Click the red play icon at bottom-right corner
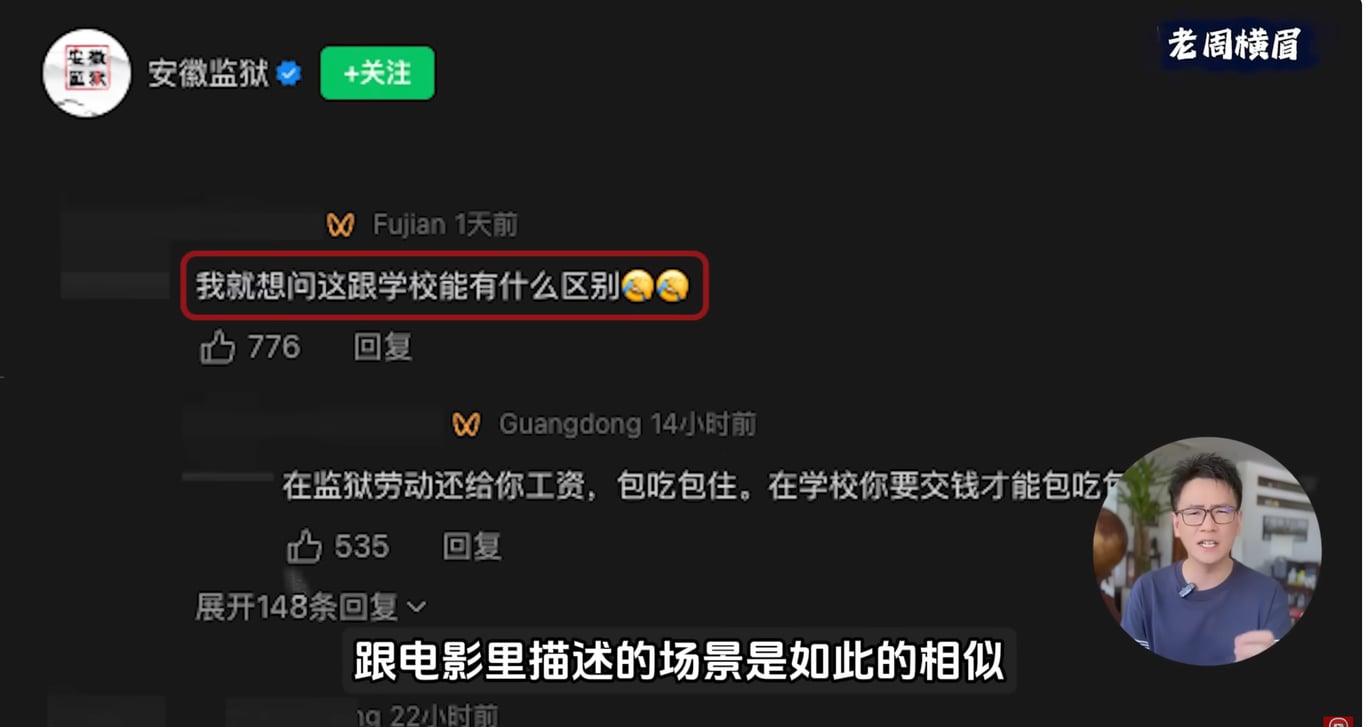 1338,721
